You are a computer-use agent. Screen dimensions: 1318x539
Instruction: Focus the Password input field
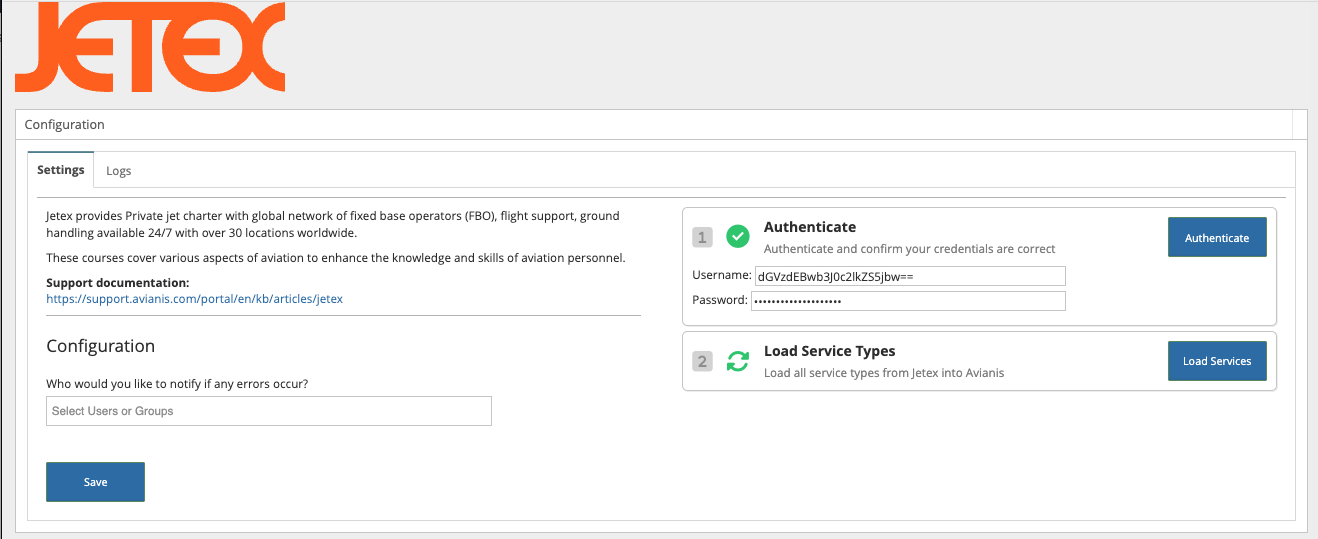pos(909,301)
